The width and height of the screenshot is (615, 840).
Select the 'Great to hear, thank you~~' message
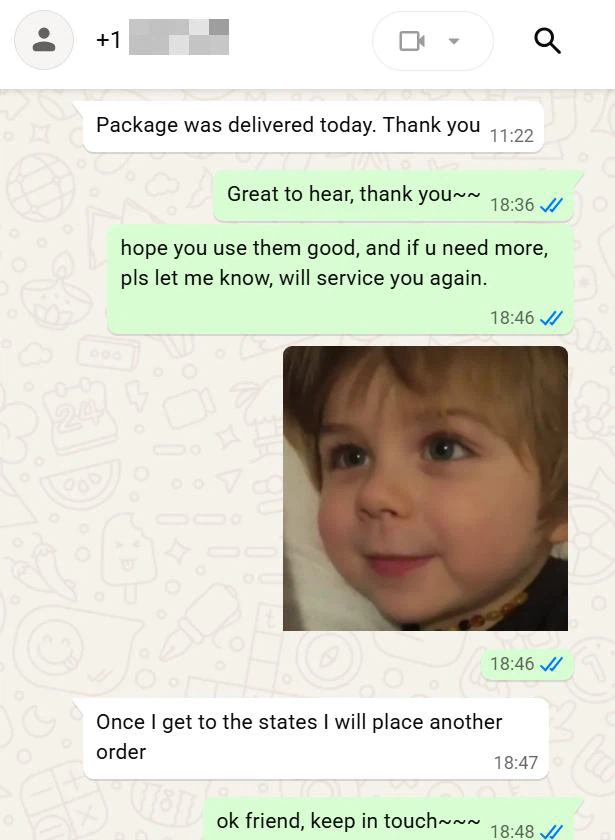coord(393,196)
